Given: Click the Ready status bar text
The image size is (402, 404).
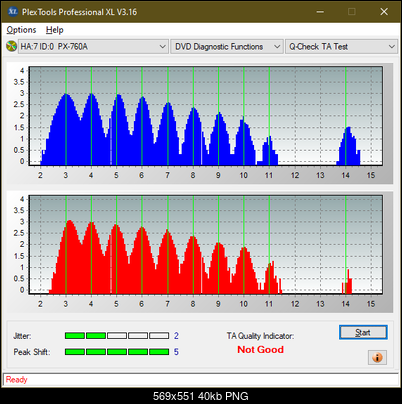Looking at the screenshot, I should pos(17,380).
